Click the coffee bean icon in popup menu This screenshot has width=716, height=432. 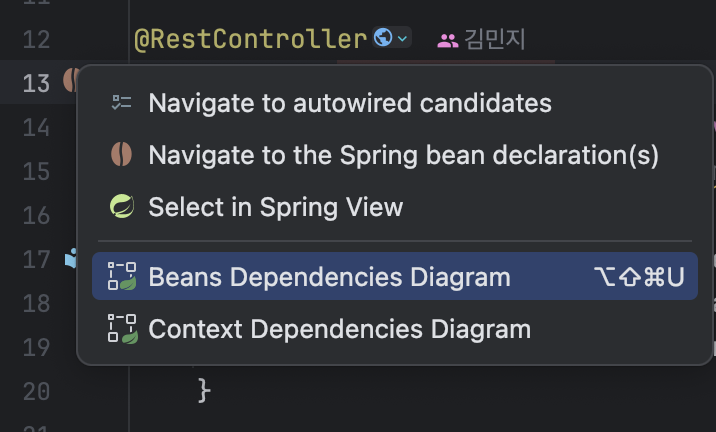pyautogui.click(x=121, y=154)
